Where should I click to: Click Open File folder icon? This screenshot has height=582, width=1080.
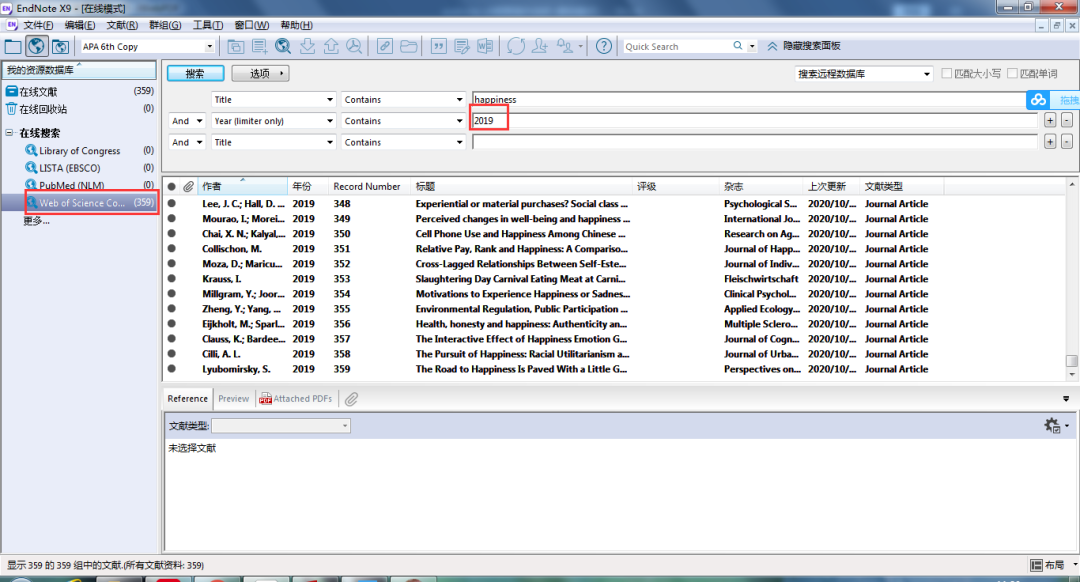(x=408, y=46)
